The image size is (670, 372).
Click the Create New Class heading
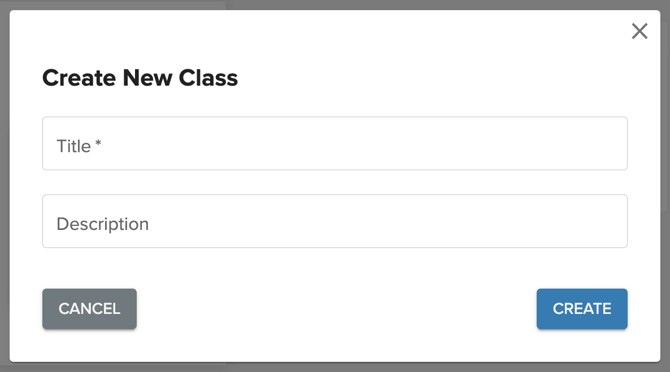click(x=140, y=78)
